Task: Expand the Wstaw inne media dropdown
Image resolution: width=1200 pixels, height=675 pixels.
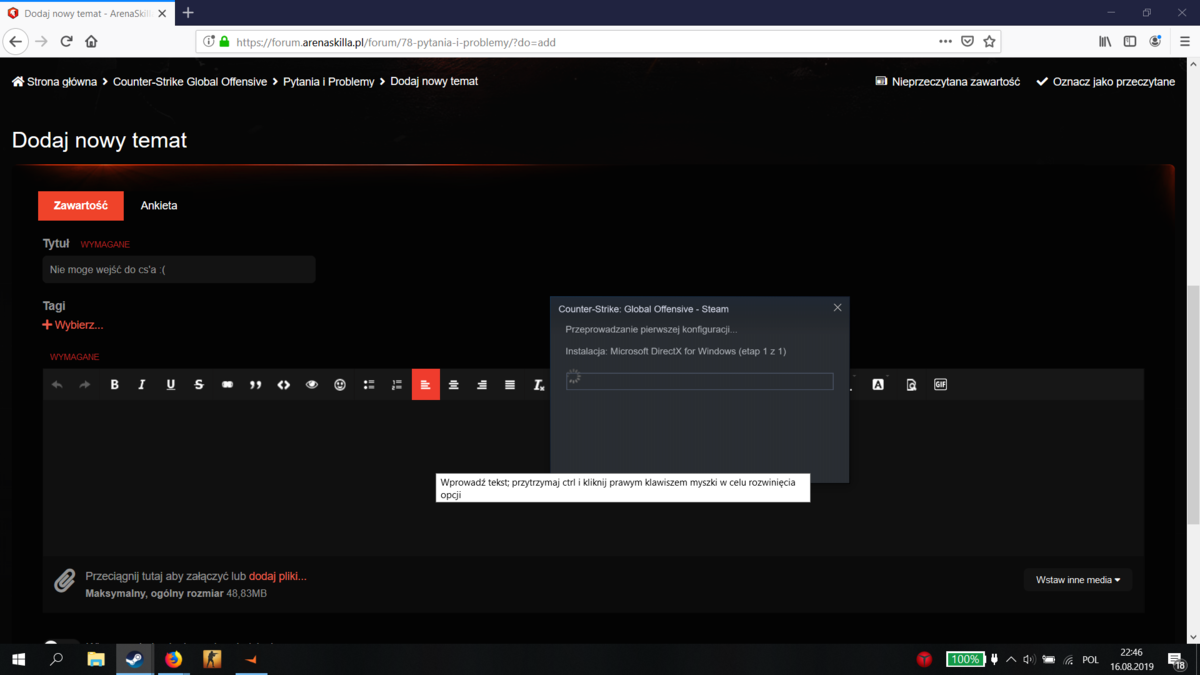Action: click(1078, 580)
